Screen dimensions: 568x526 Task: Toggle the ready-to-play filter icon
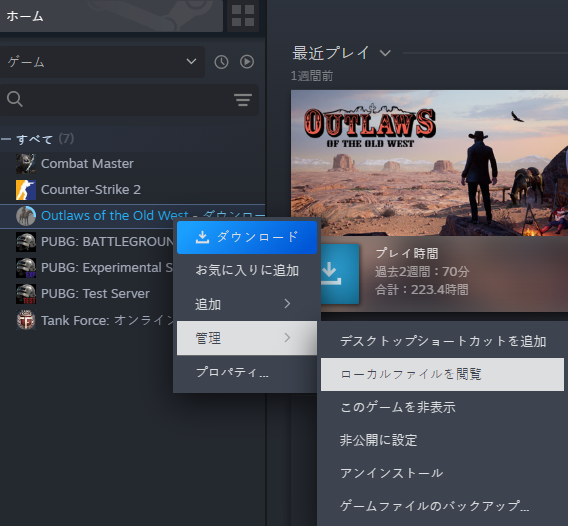point(247,62)
